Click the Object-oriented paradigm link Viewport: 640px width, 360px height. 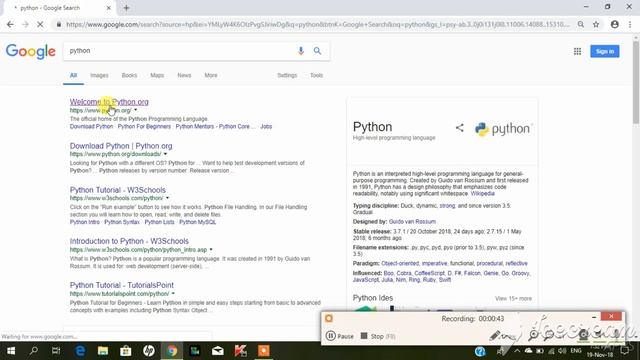(400, 263)
